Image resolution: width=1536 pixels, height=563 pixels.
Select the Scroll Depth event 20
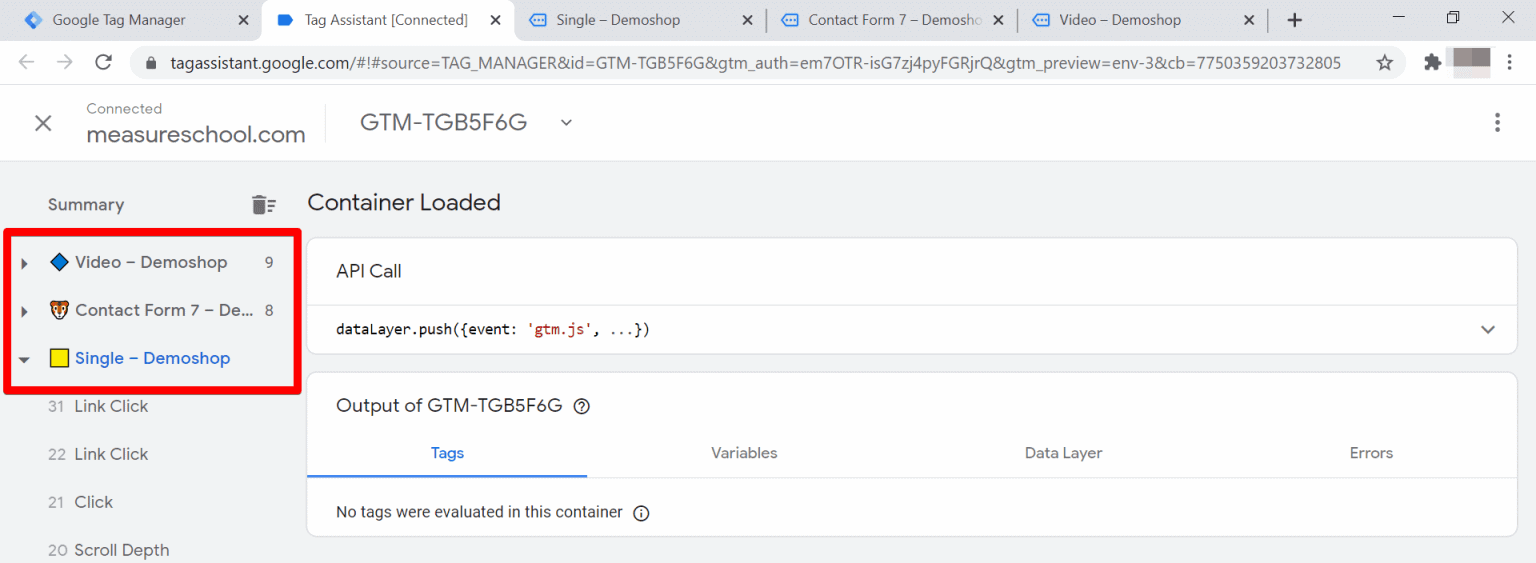(x=121, y=550)
